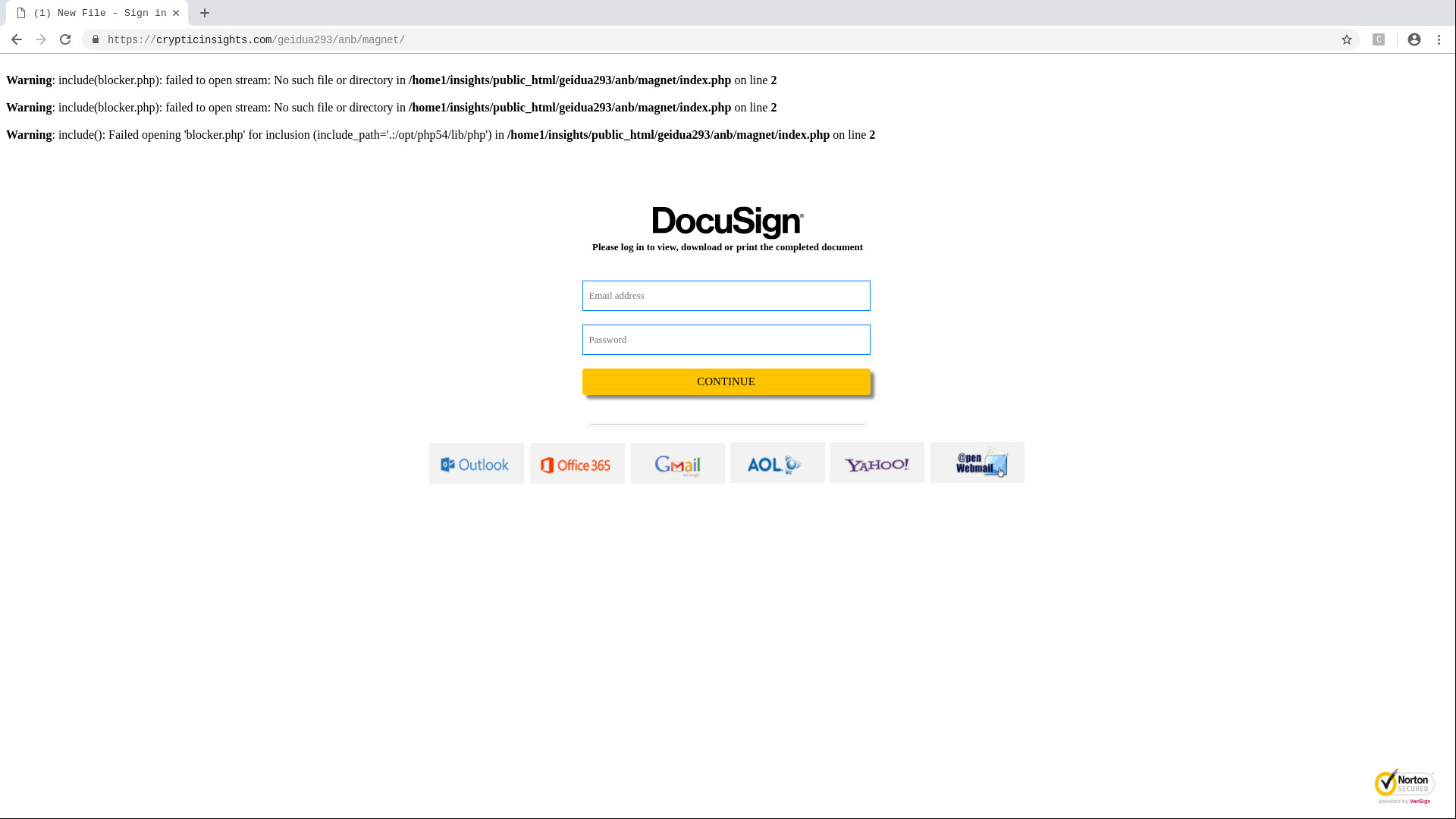
Task: Open browser bookmarks star icon
Action: [x=1347, y=39]
